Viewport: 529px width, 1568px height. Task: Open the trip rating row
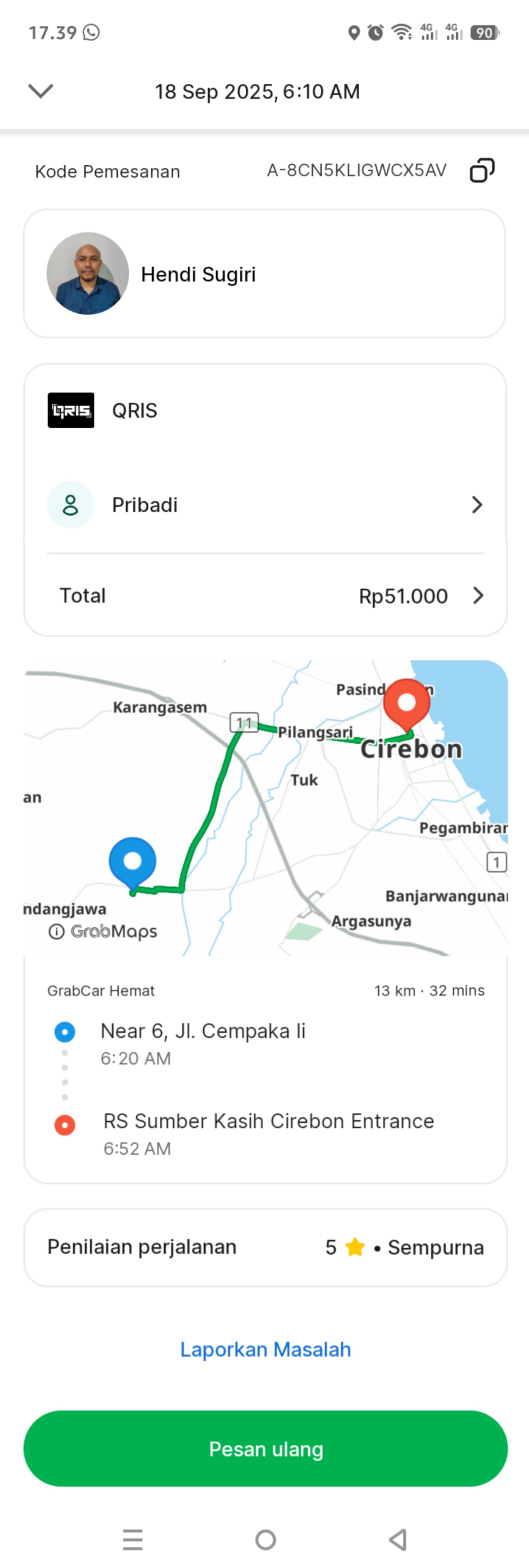(265, 1247)
